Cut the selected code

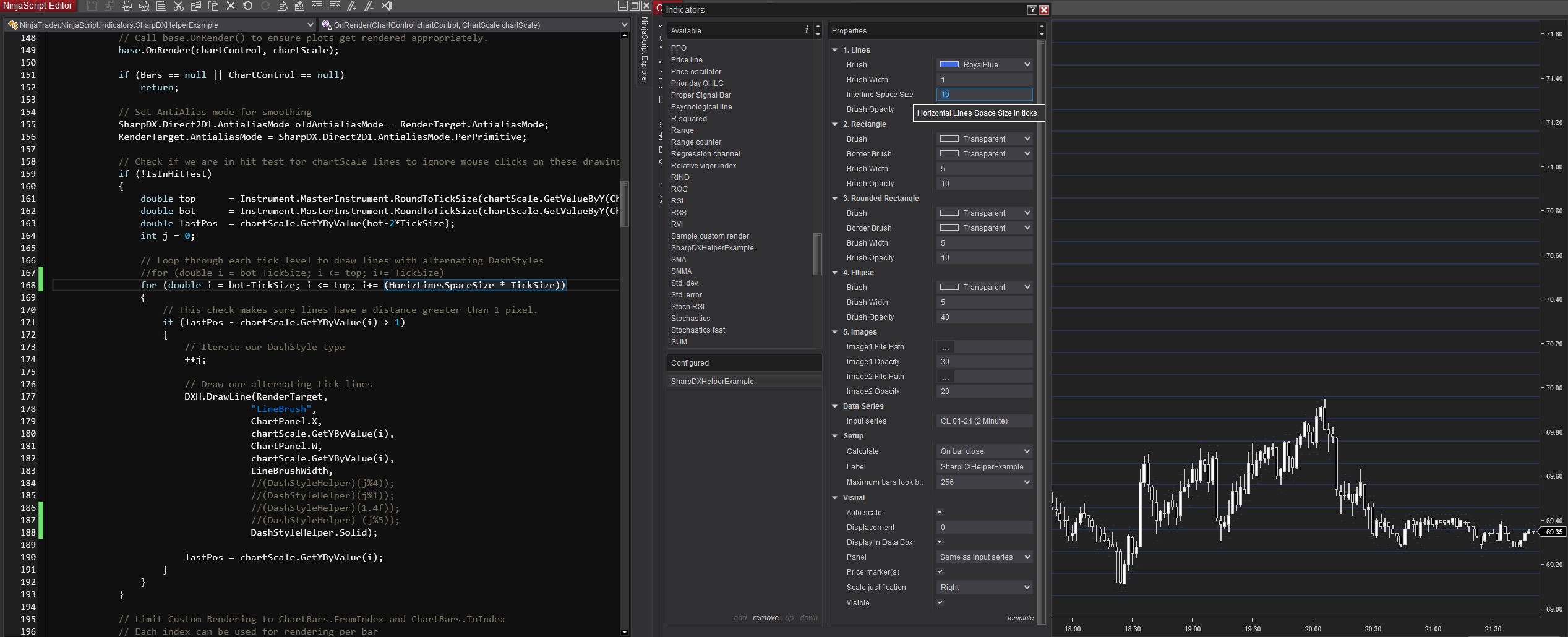pos(178,6)
